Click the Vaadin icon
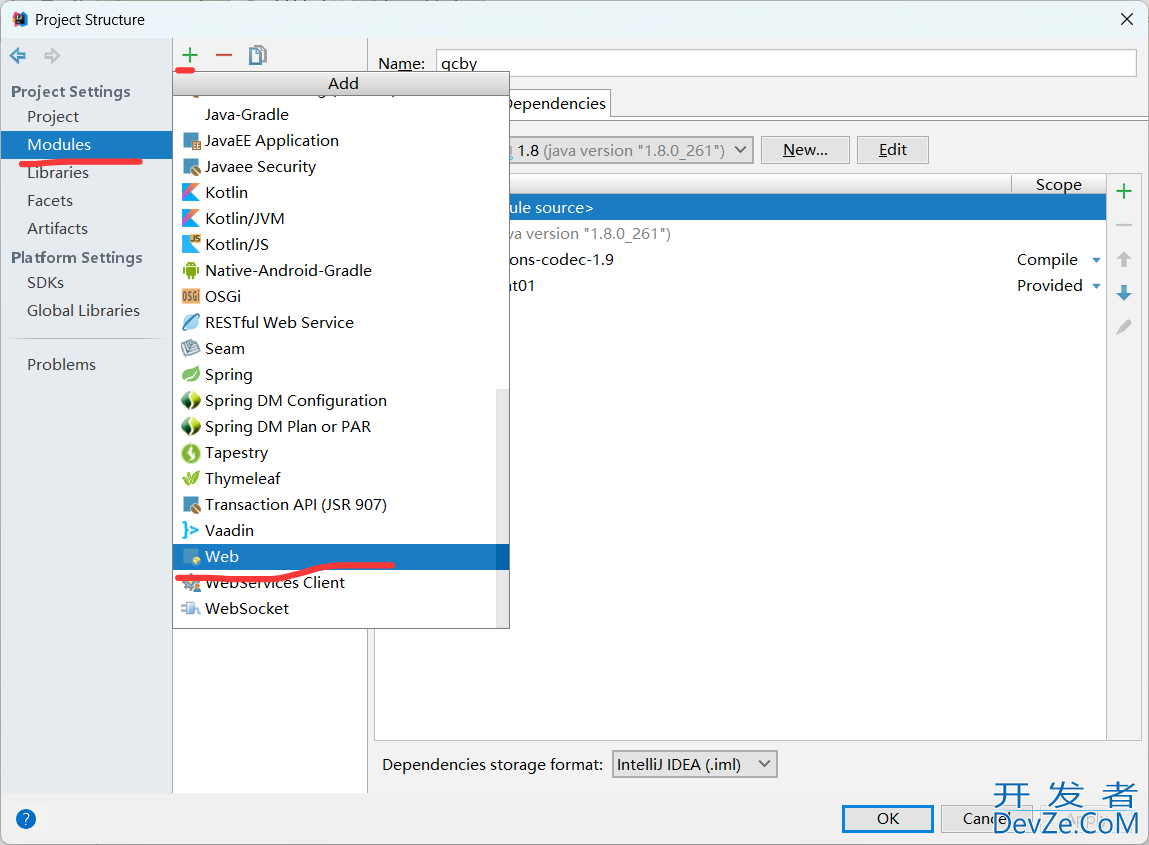This screenshot has height=845, width=1149. pyautogui.click(x=191, y=531)
